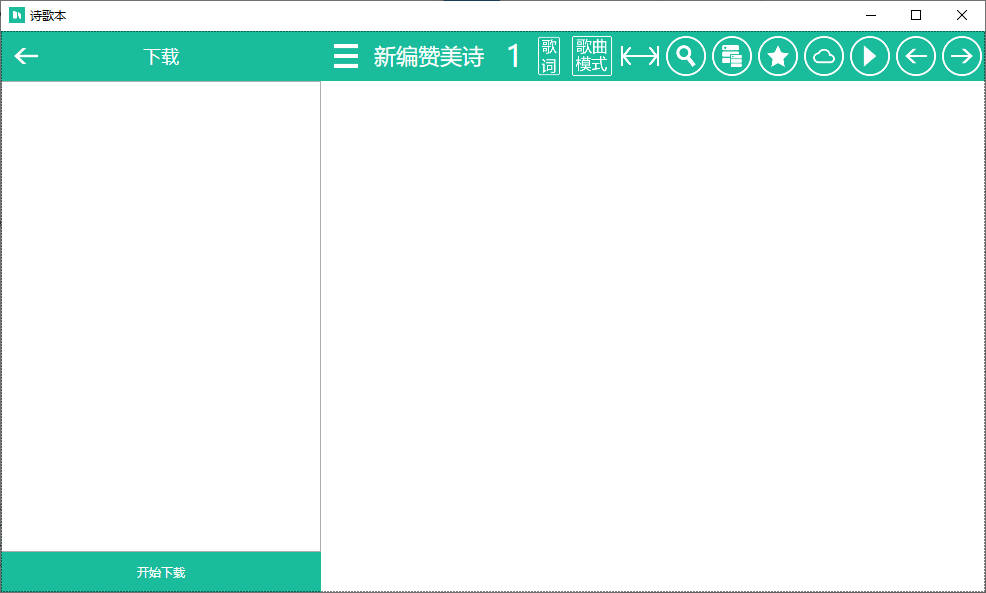Viewport: 986px width, 593px height.
Task: Toggle the 歌词 lyrics view
Action: pyautogui.click(x=549, y=56)
